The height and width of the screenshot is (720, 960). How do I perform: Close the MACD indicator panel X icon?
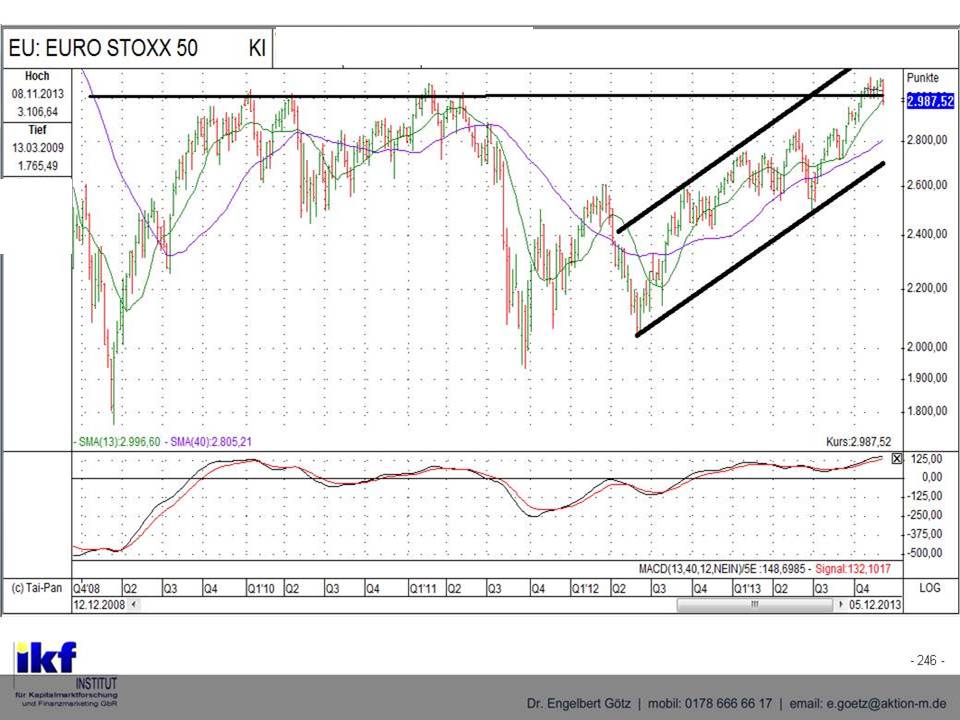(897, 458)
